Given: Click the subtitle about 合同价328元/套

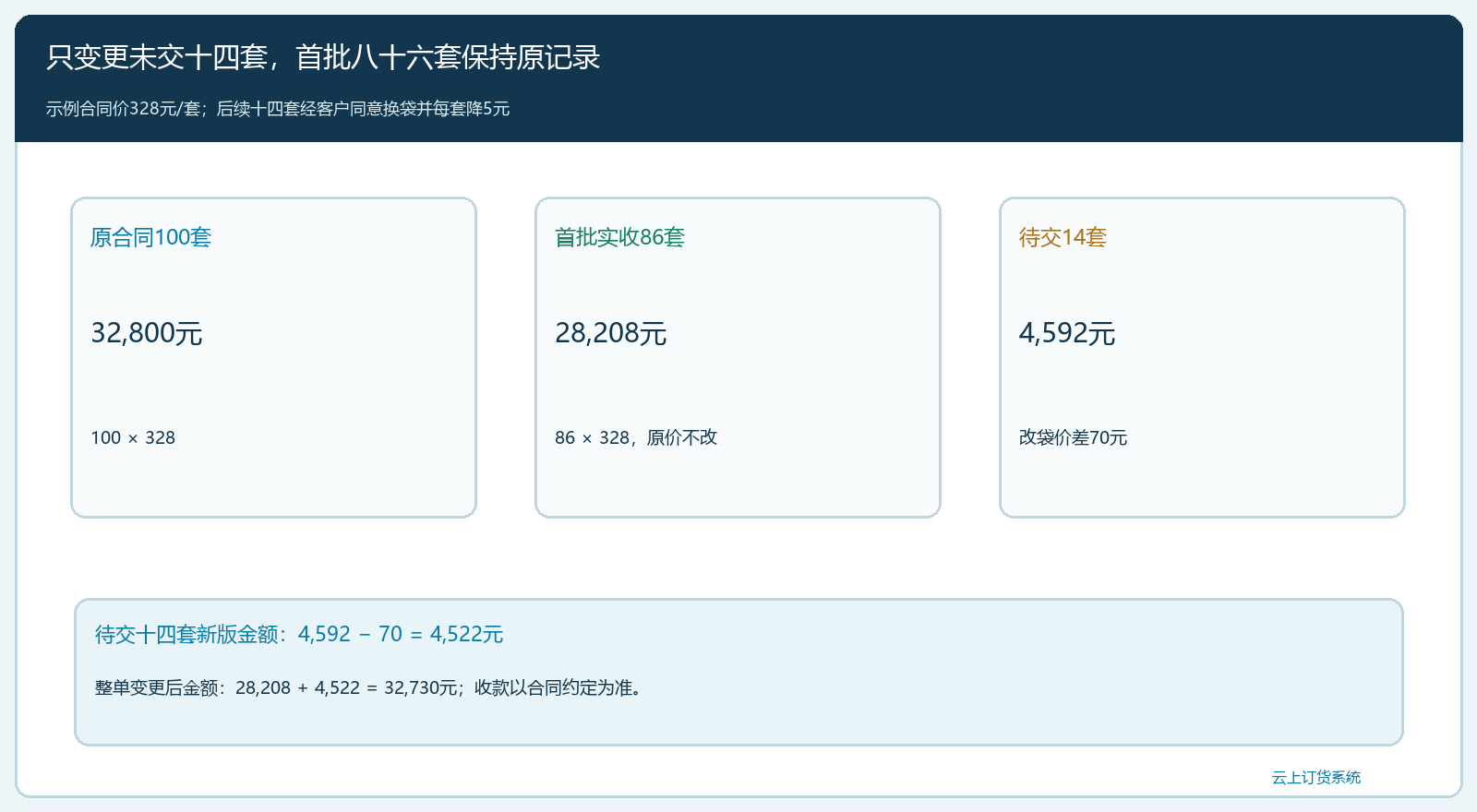Looking at the screenshot, I should click(278, 109).
